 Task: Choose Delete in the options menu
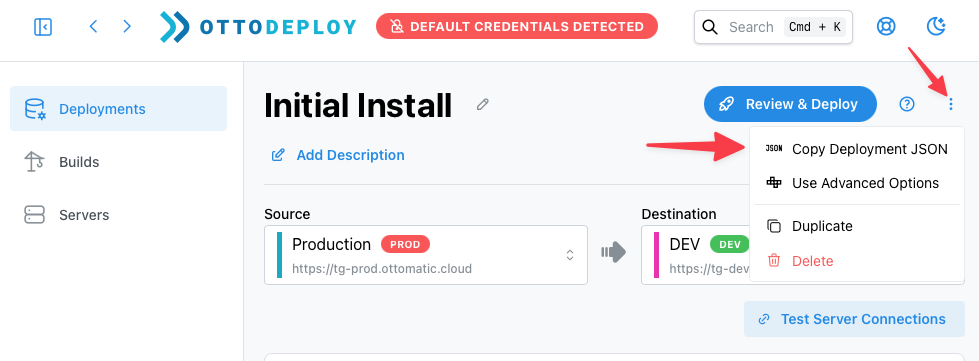[857, 260]
